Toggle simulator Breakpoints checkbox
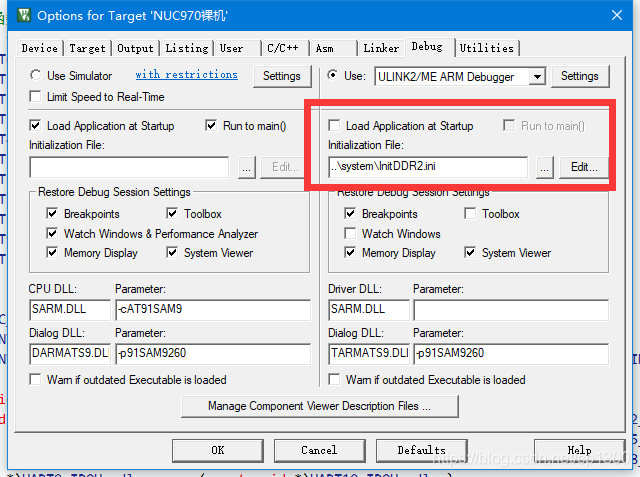 (x=52, y=213)
